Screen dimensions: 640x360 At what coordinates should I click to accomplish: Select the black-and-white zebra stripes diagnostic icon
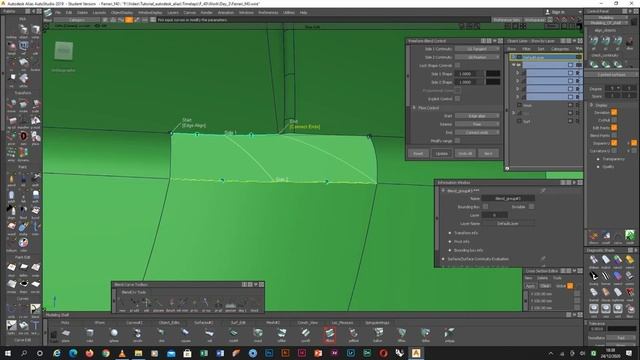(606, 277)
